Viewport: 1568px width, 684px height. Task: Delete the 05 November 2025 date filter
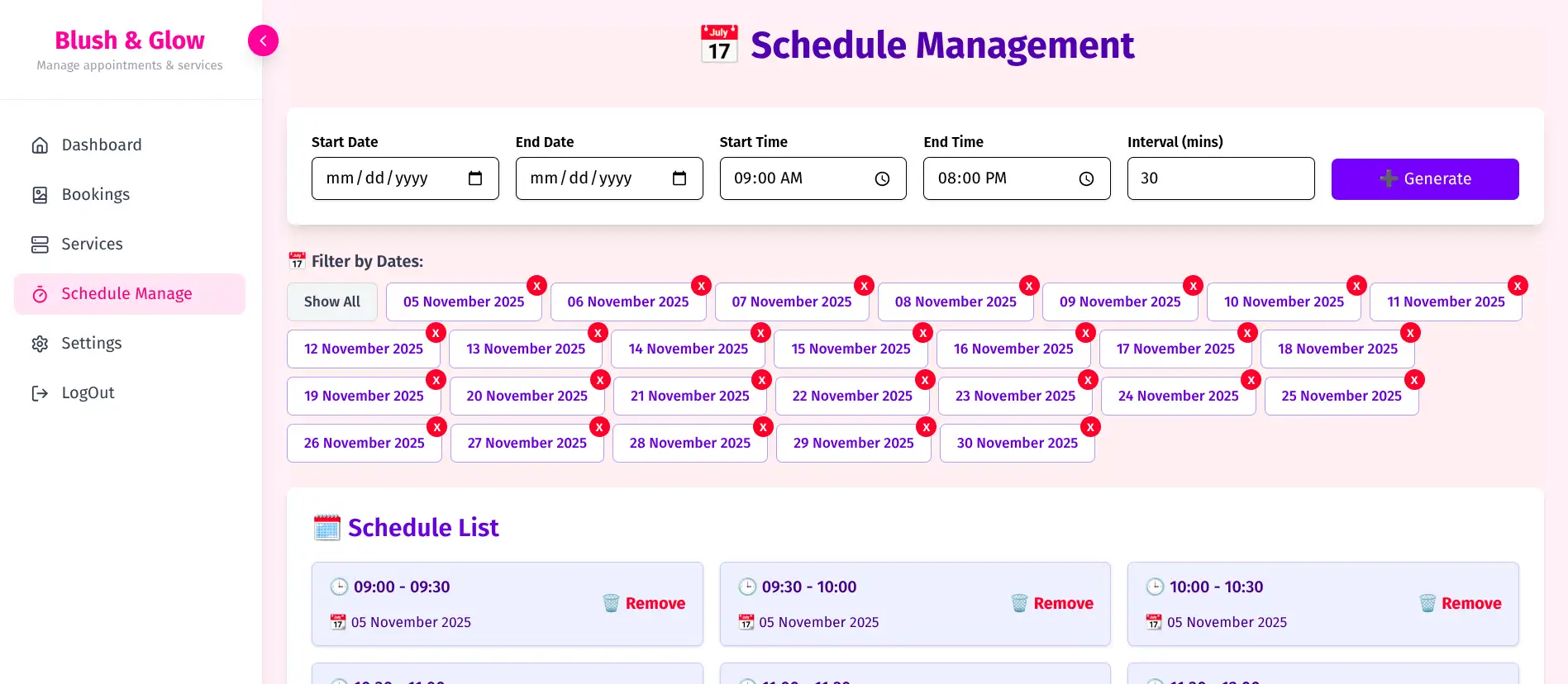pos(537,286)
